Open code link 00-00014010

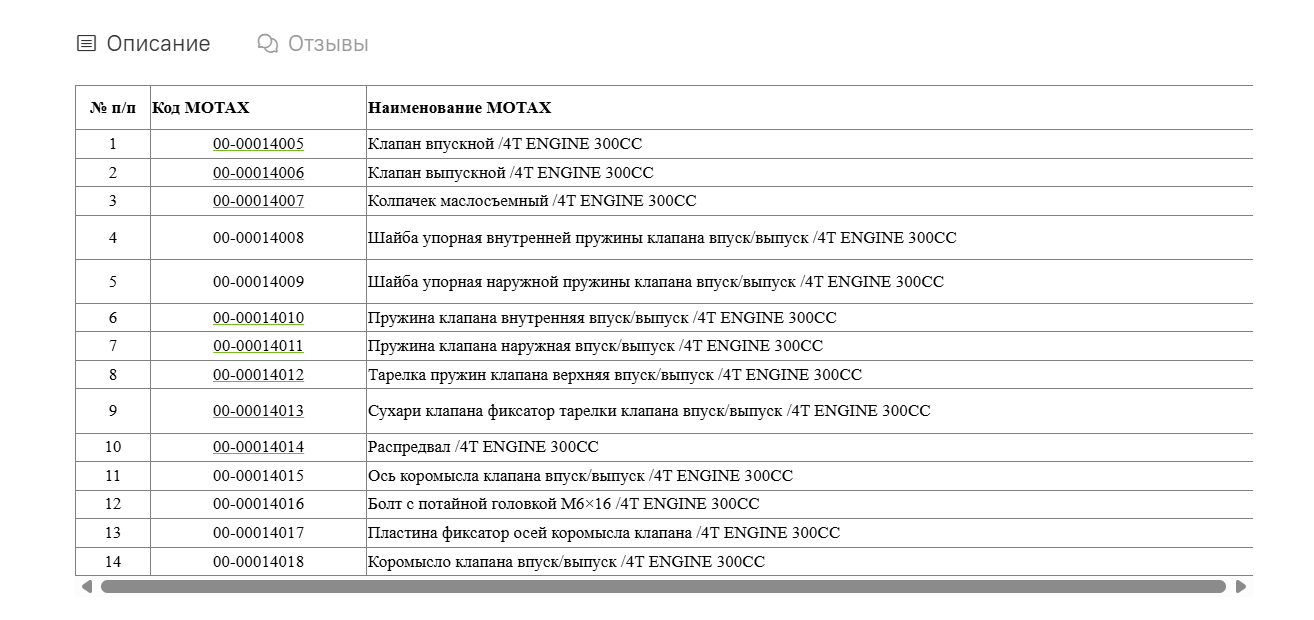pyautogui.click(x=258, y=318)
